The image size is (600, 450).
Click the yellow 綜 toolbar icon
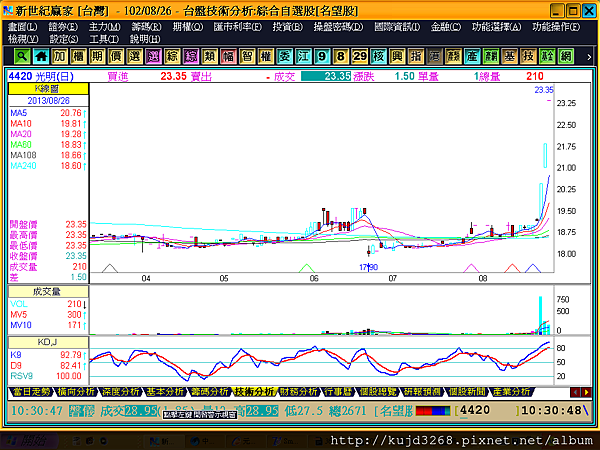[172, 57]
